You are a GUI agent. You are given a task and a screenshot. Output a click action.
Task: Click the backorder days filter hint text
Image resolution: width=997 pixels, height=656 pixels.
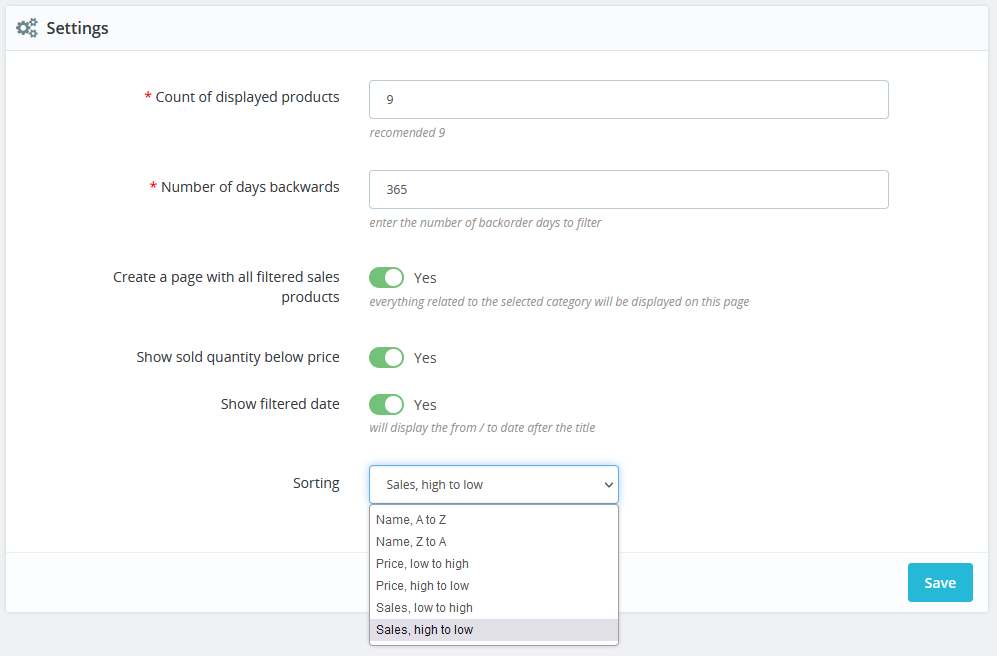tap(484, 222)
